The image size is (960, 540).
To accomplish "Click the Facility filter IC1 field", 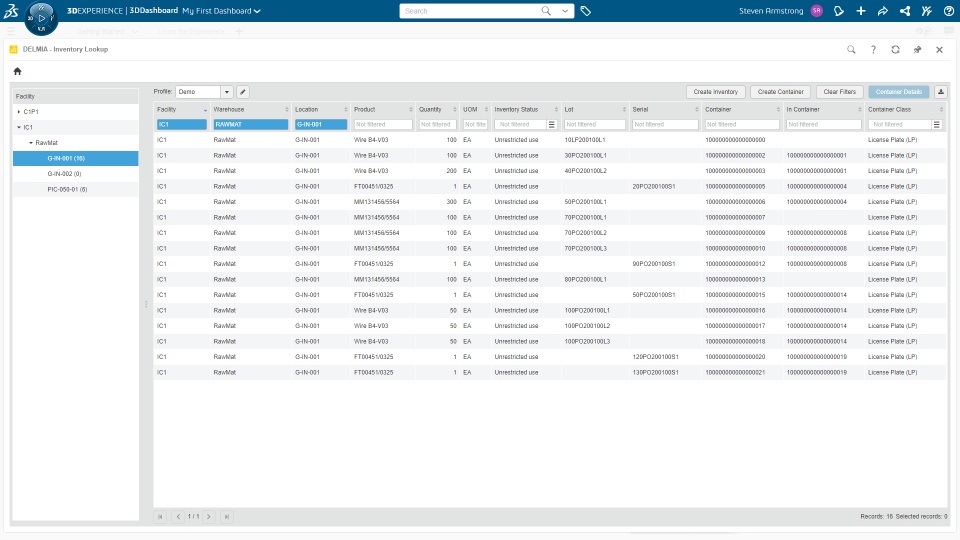I will (x=182, y=124).
